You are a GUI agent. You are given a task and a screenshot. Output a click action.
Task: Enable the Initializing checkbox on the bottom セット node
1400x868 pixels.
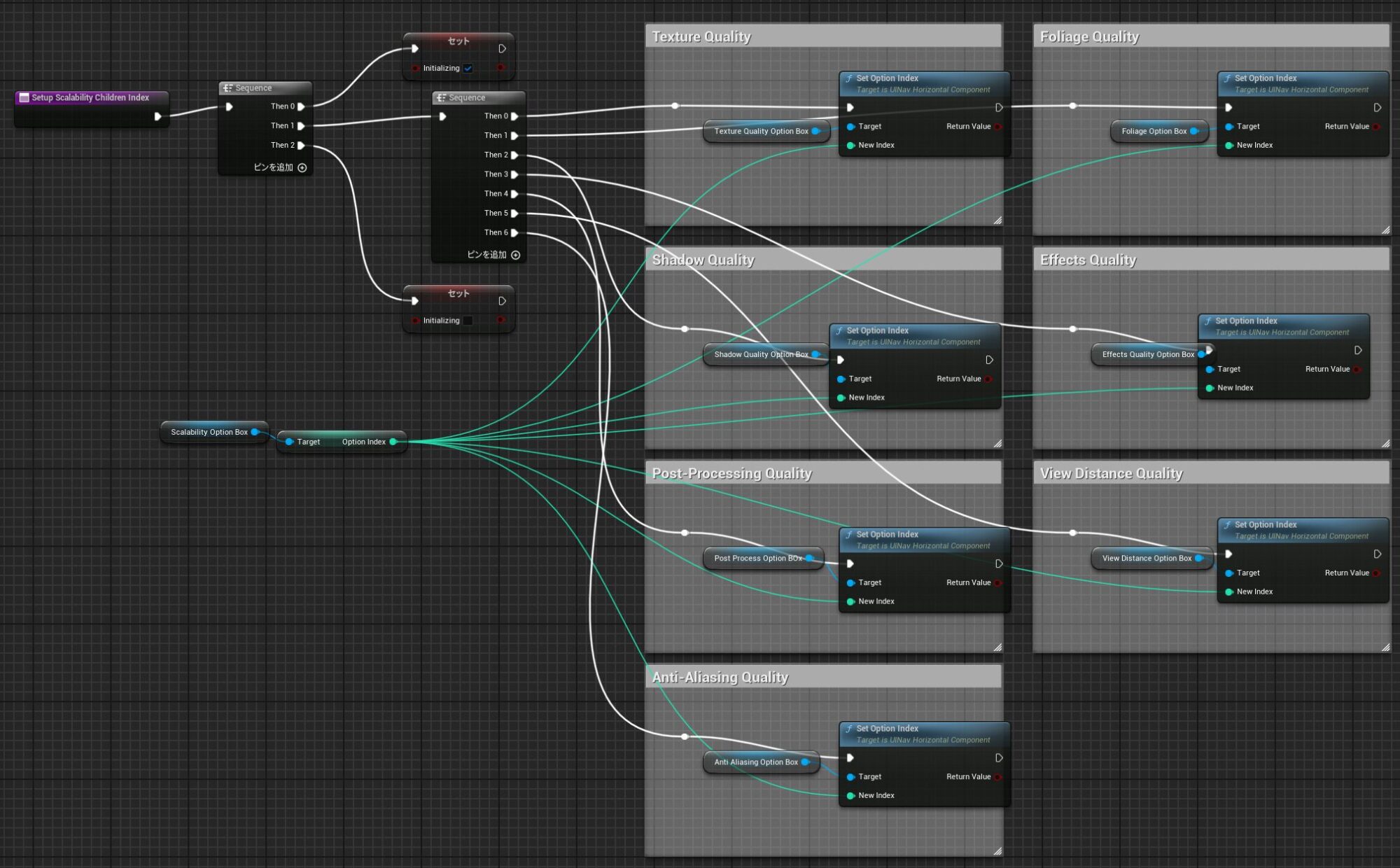tap(468, 320)
